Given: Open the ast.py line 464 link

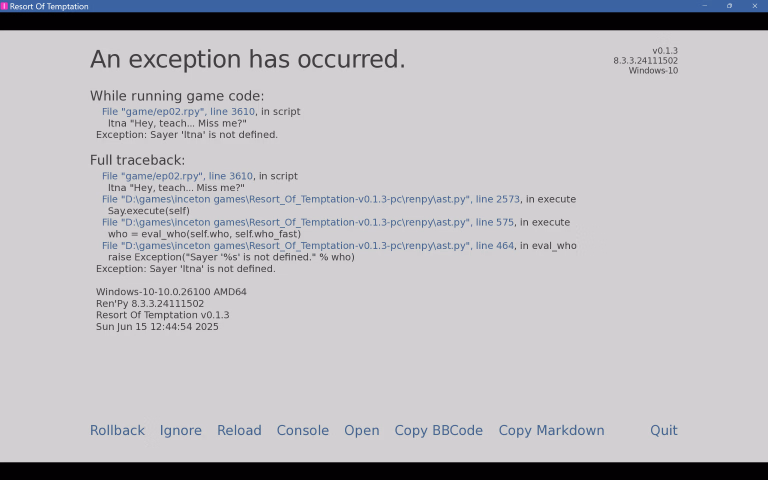Looking at the screenshot, I should pos(308,246).
